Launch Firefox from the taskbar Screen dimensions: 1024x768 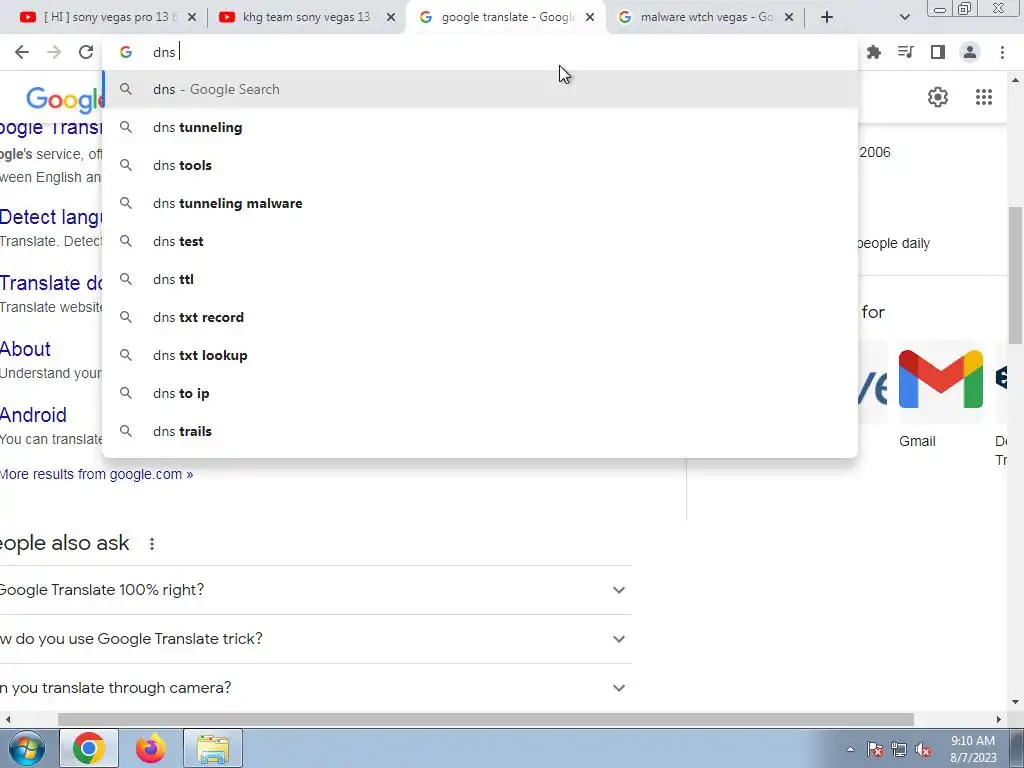(x=151, y=748)
